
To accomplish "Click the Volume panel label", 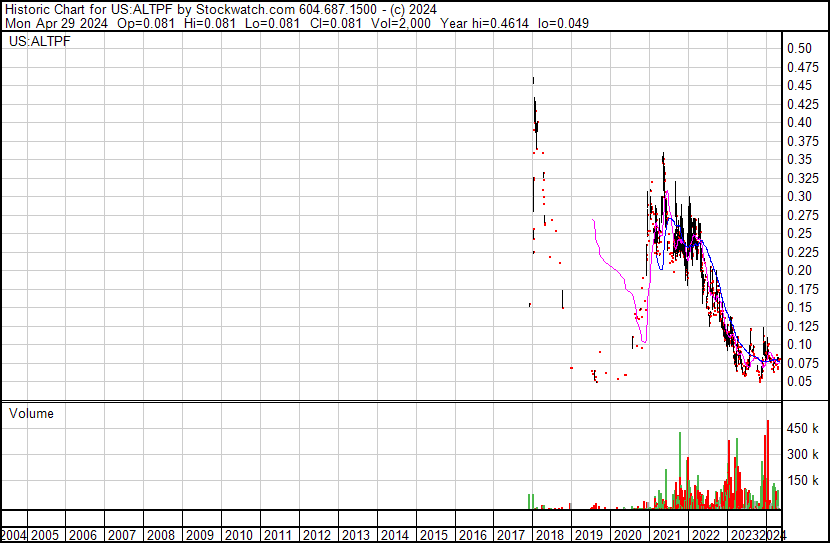I will [x=31, y=413].
